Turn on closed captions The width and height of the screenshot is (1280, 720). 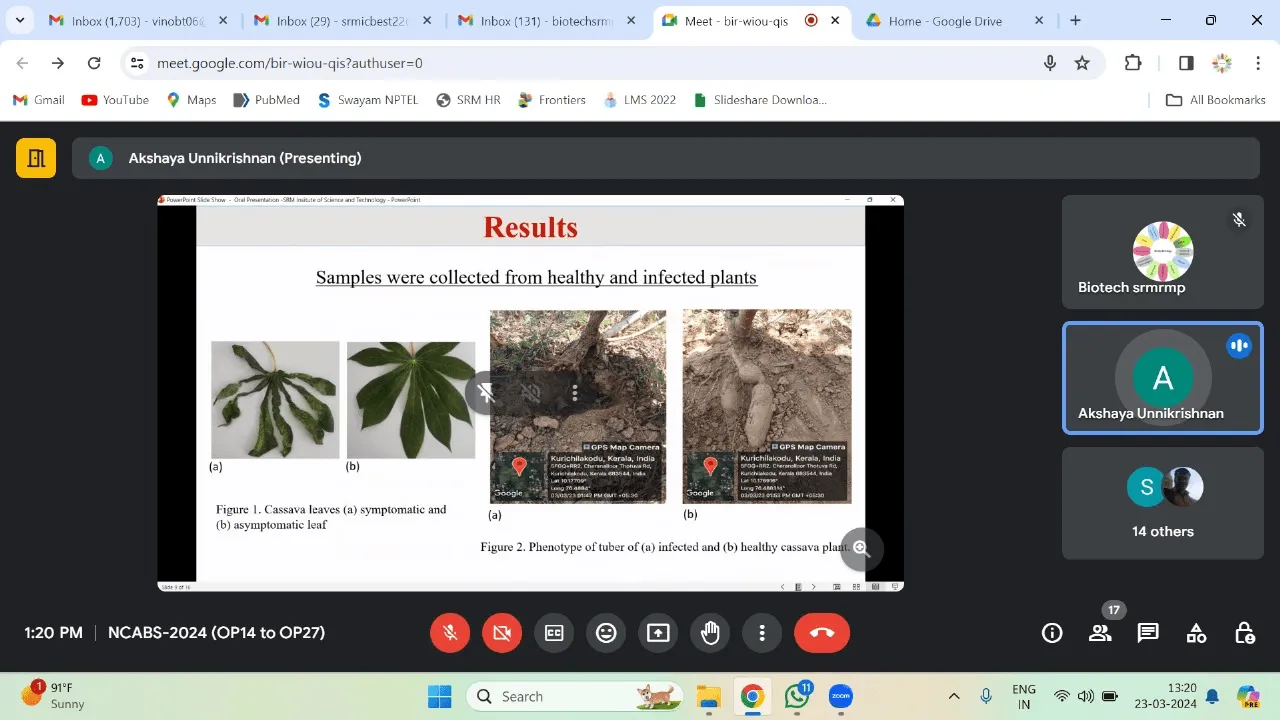click(x=554, y=632)
